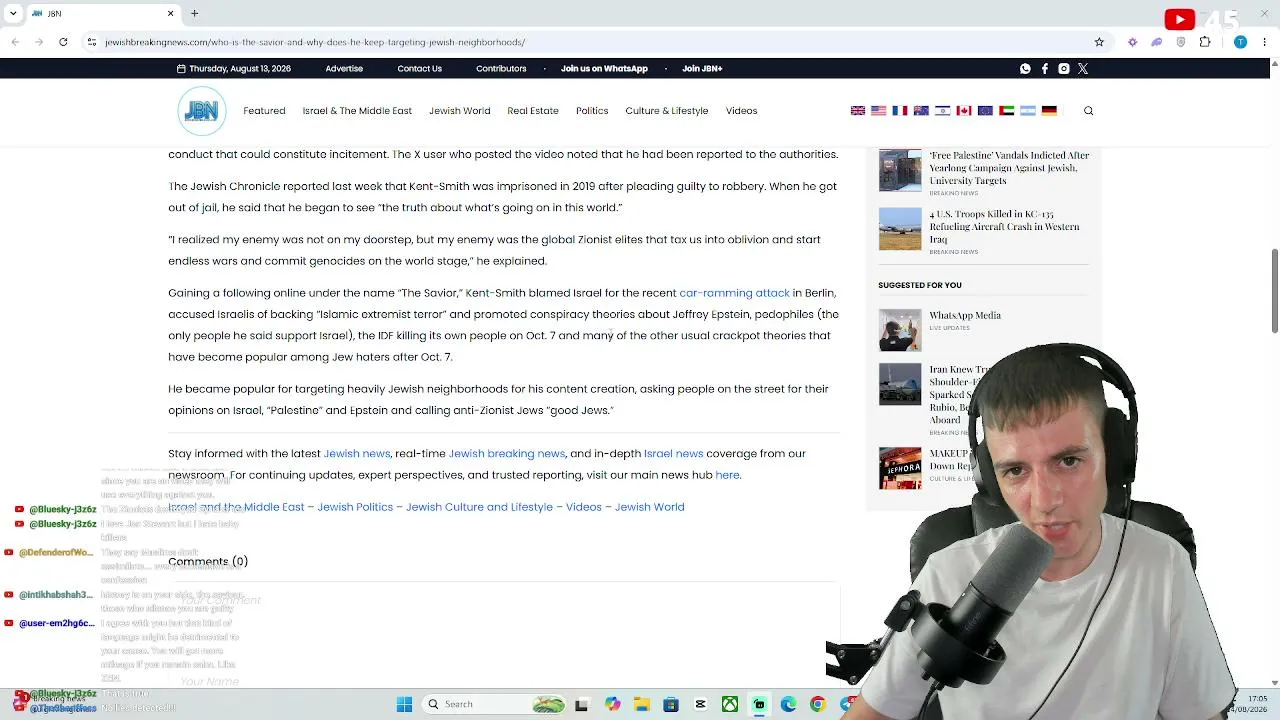Open the Windows Start menu

404,704
